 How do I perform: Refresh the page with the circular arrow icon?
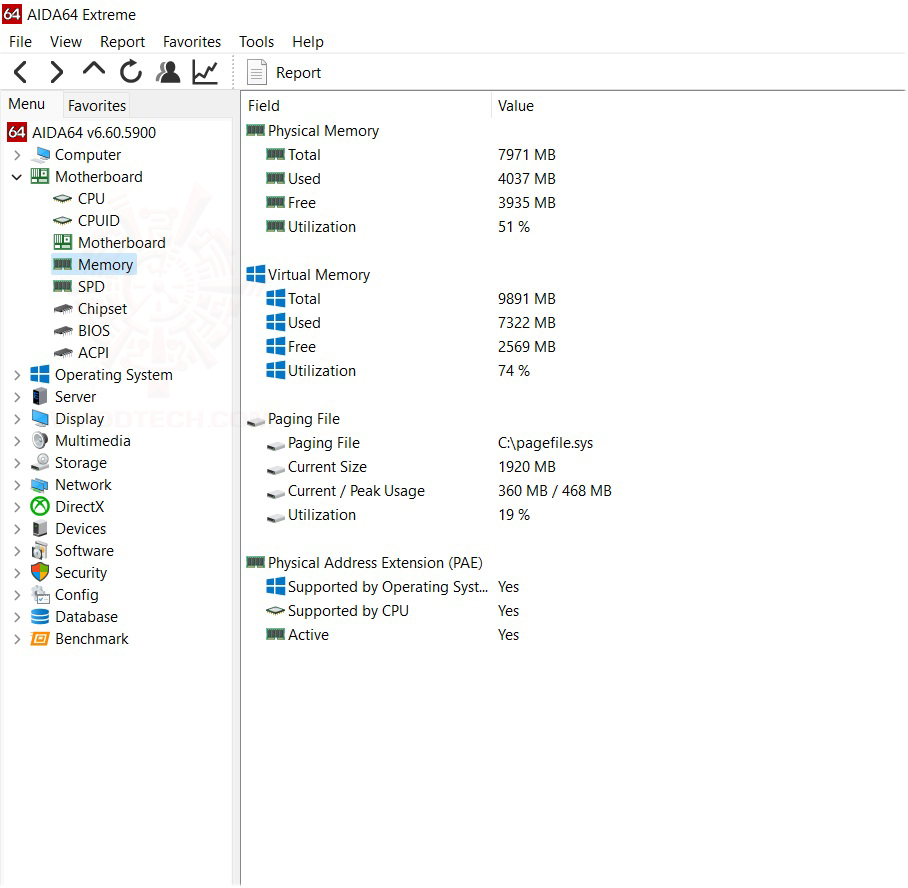click(x=131, y=72)
